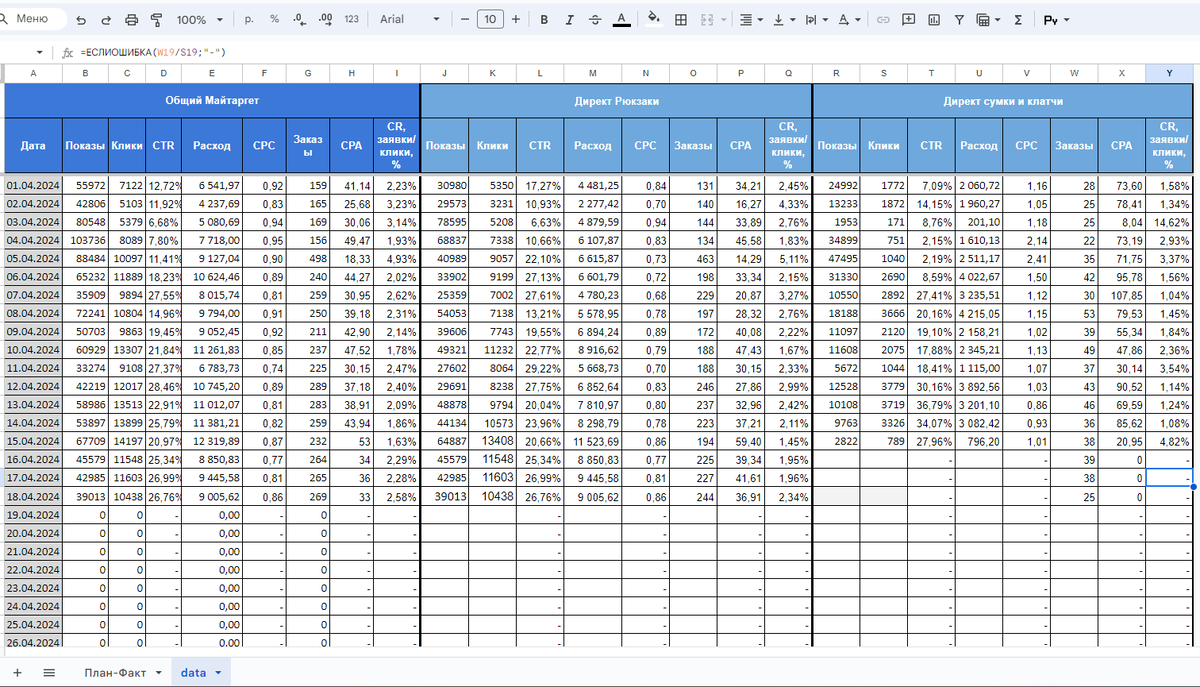The height and width of the screenshot is (687, 1200).
Task: Click the Insert comment icon
Action: pos(908,19)
